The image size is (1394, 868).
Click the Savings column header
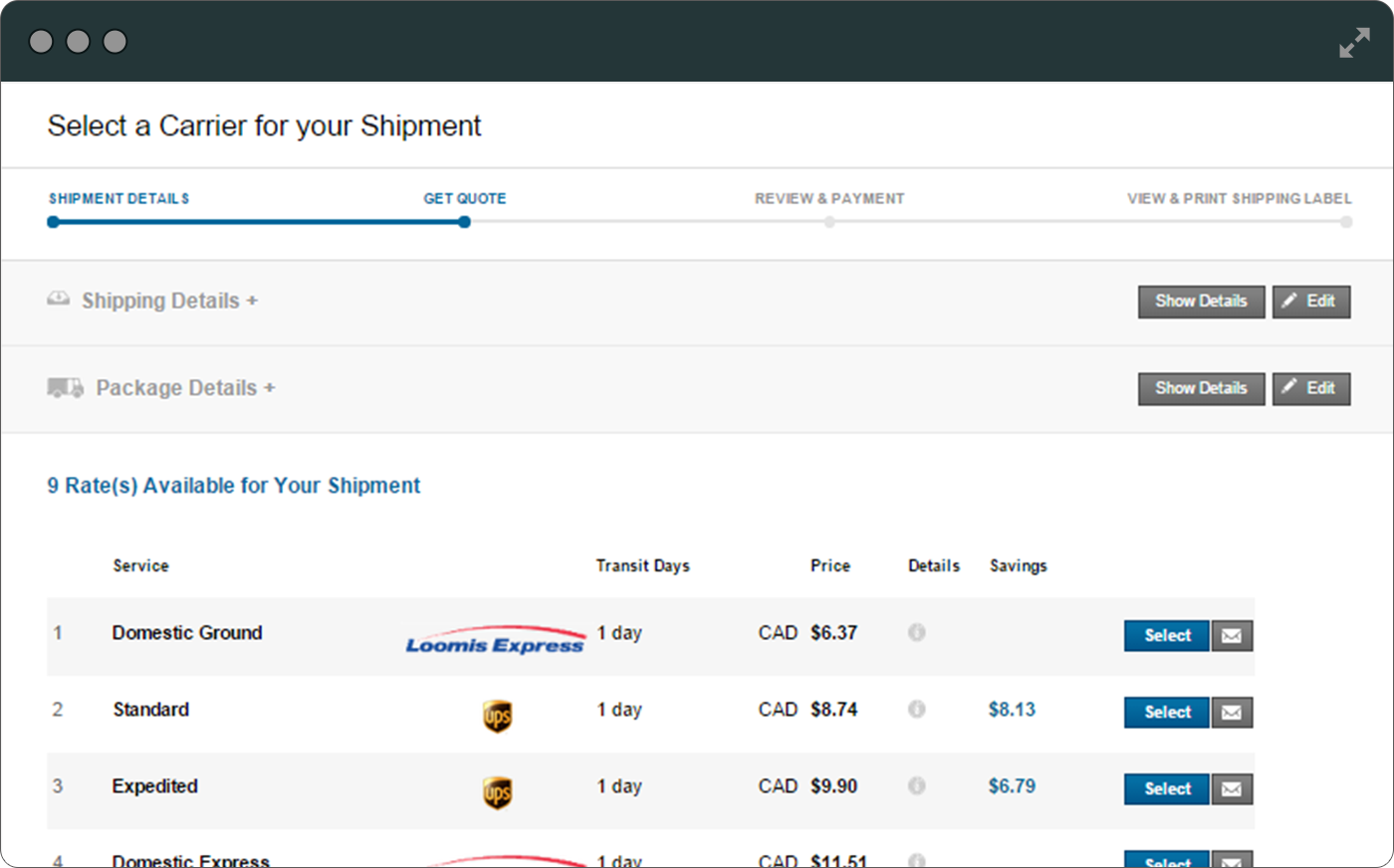[1018, 565]
